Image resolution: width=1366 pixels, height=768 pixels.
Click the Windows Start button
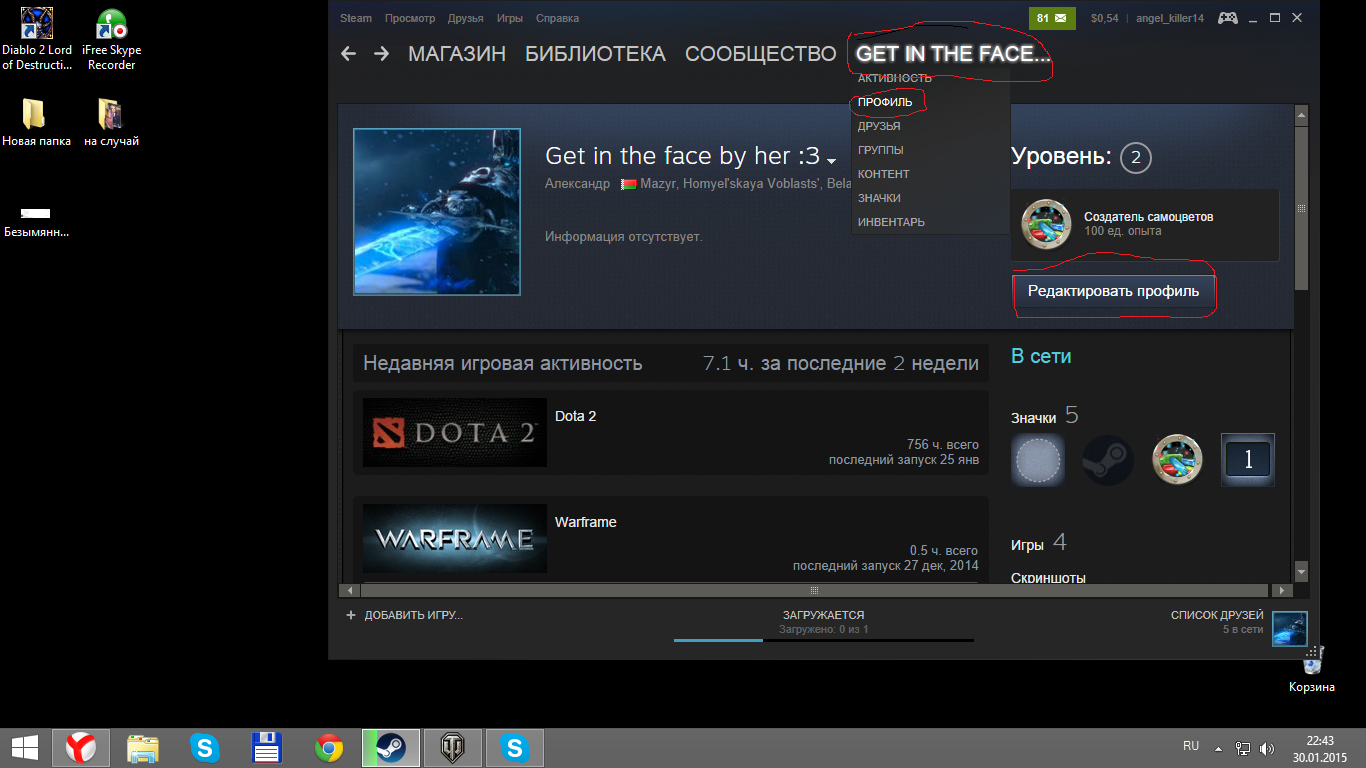pyautogui.click(x=24, y=747)
